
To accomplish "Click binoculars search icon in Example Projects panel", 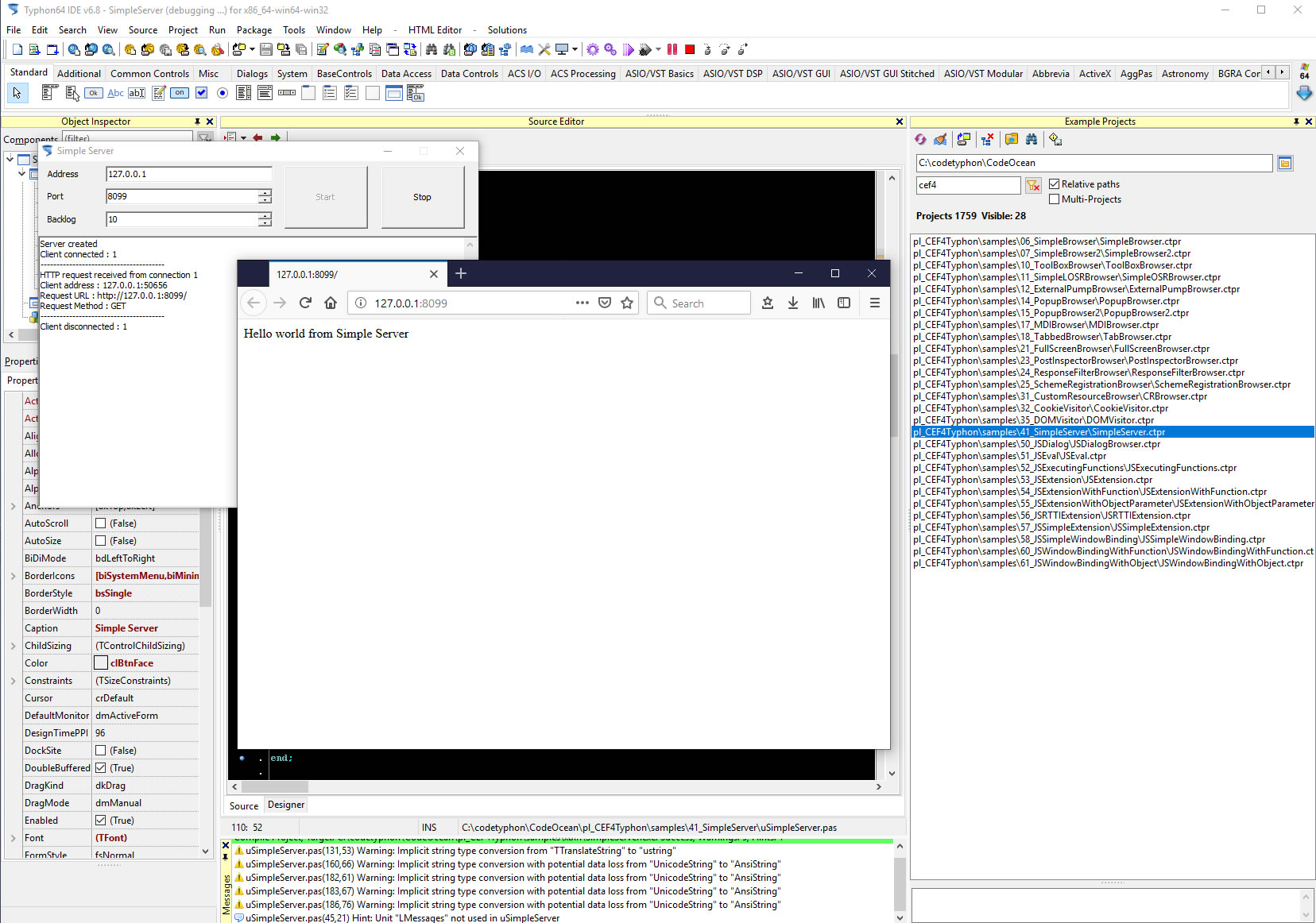I will click(x=1032, y=140).
